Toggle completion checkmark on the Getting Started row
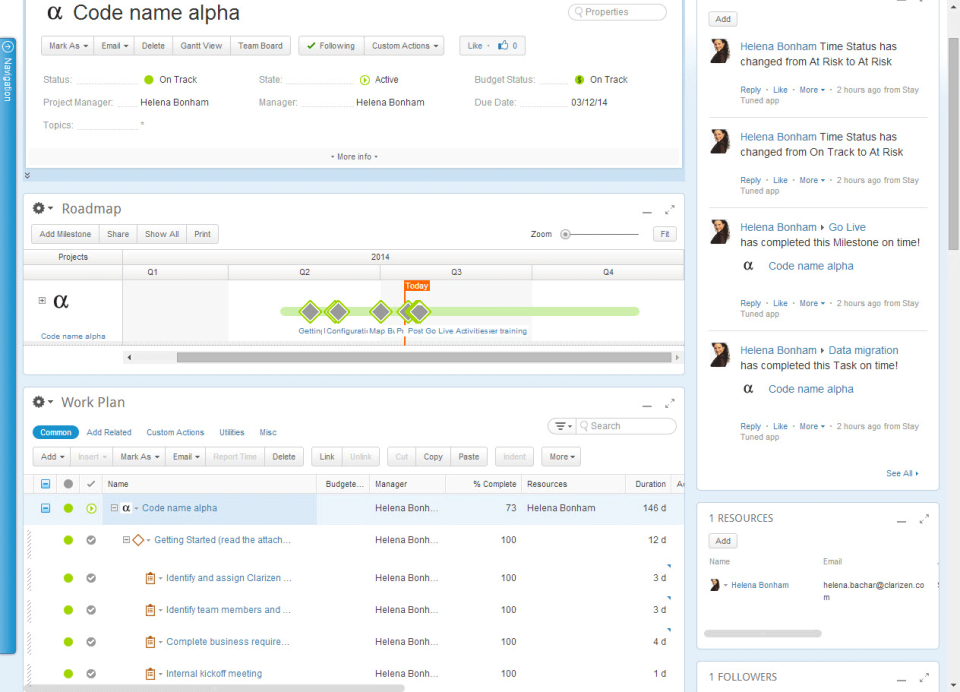 pyautogui.click(x=92, y=540)
